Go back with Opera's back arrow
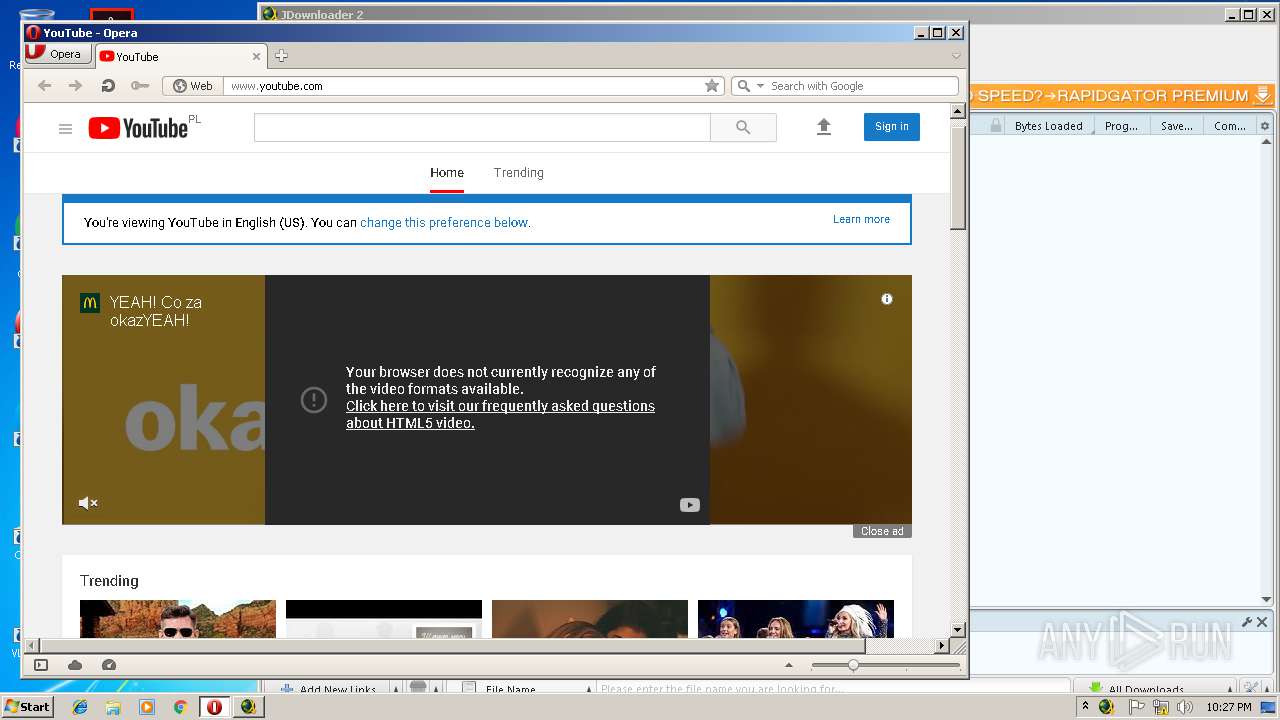The height and width of the screenshot is (720, 1280). point(44,86)
